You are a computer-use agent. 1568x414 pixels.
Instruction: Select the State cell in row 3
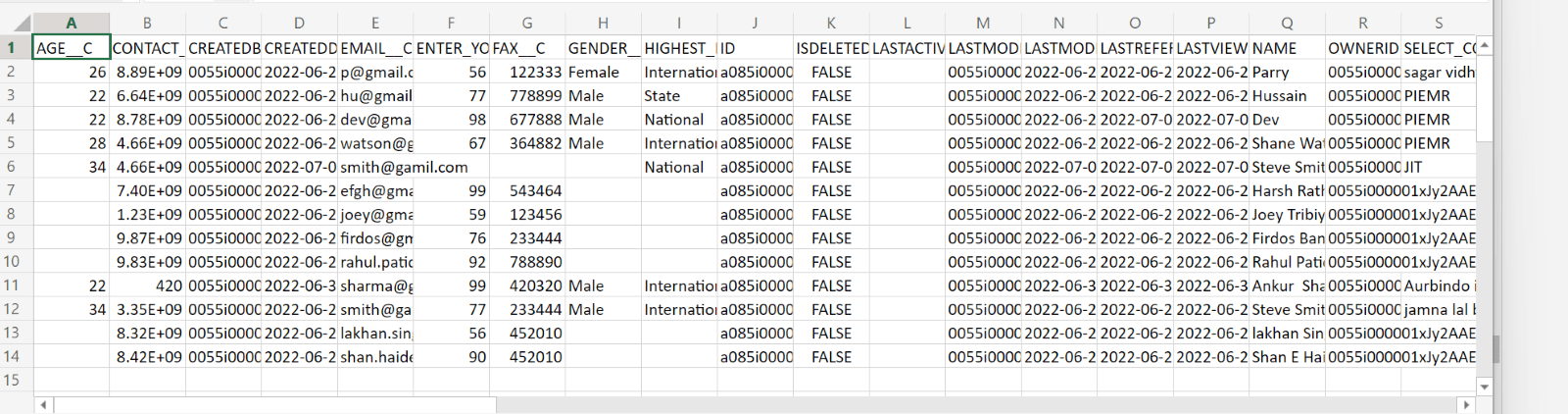point(662,96)
